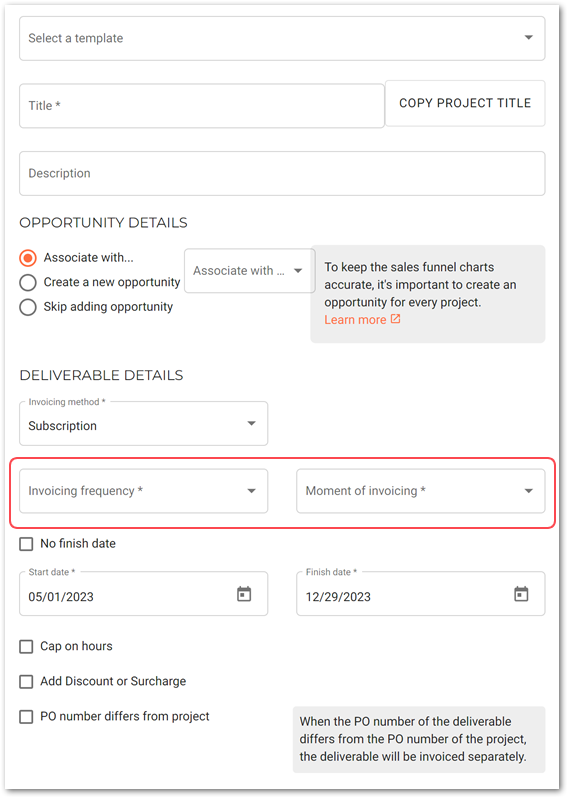Image resolution: width=568 pixels, height=798 pixels.
Task: Open the Moment of invoicing dropdown
Action: pyautogui.click(x=420, y=491)
